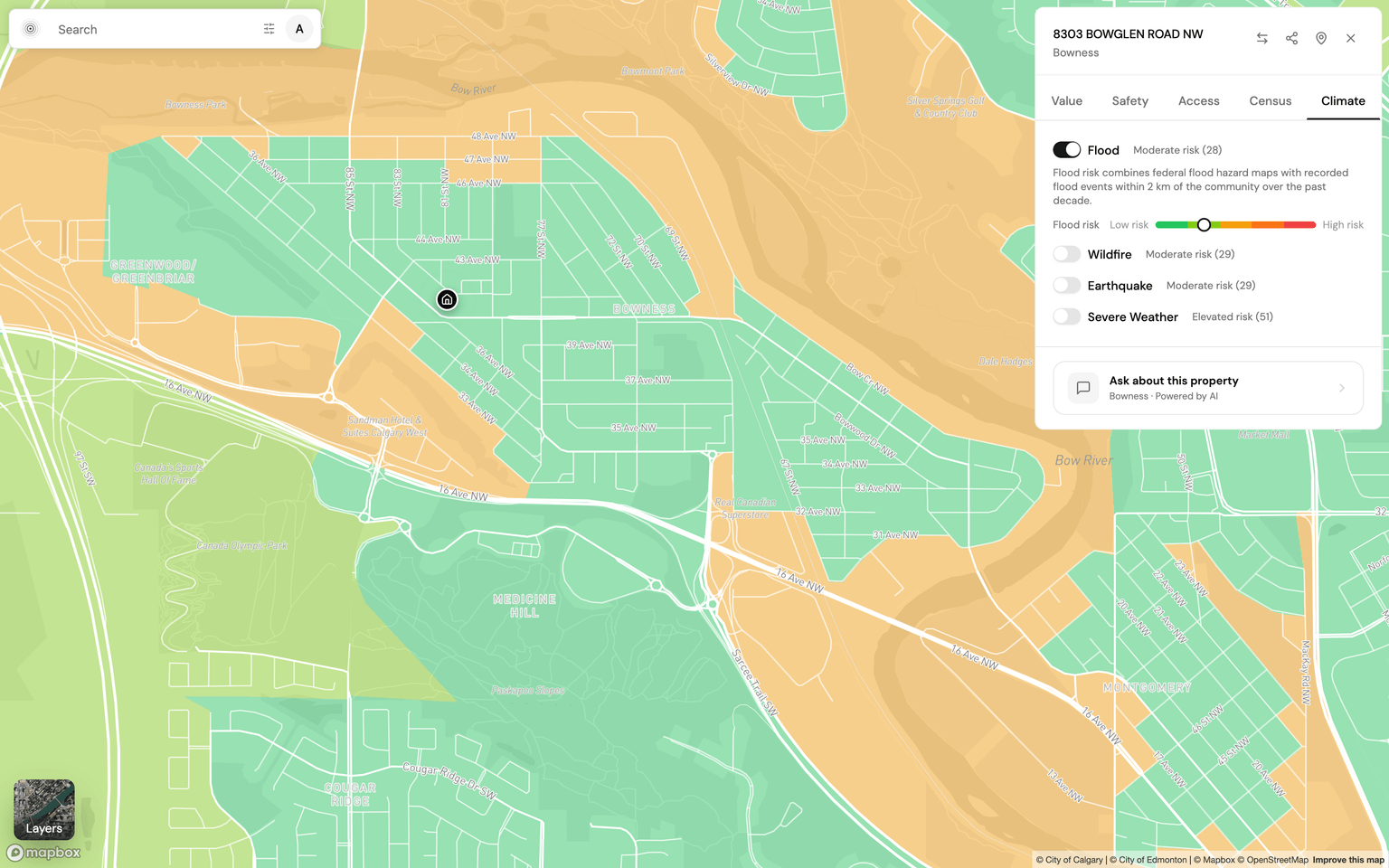Enable the Wildfire risk toggle
This screenshot has height=868, width=1389.
[1066, 254]
